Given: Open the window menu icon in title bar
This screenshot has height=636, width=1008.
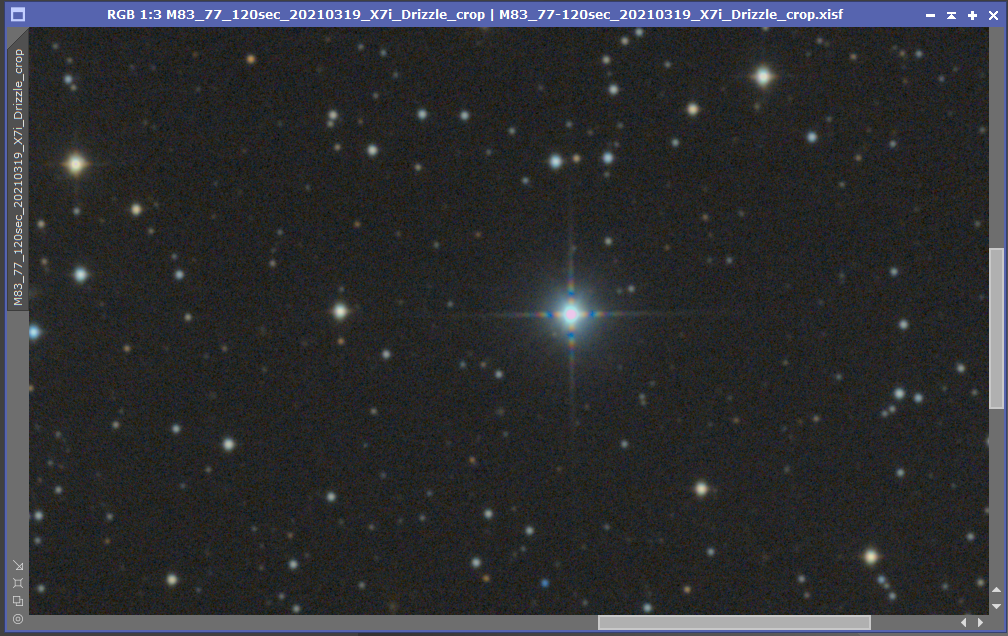Looking at the screenshot, I should [18, 14].
